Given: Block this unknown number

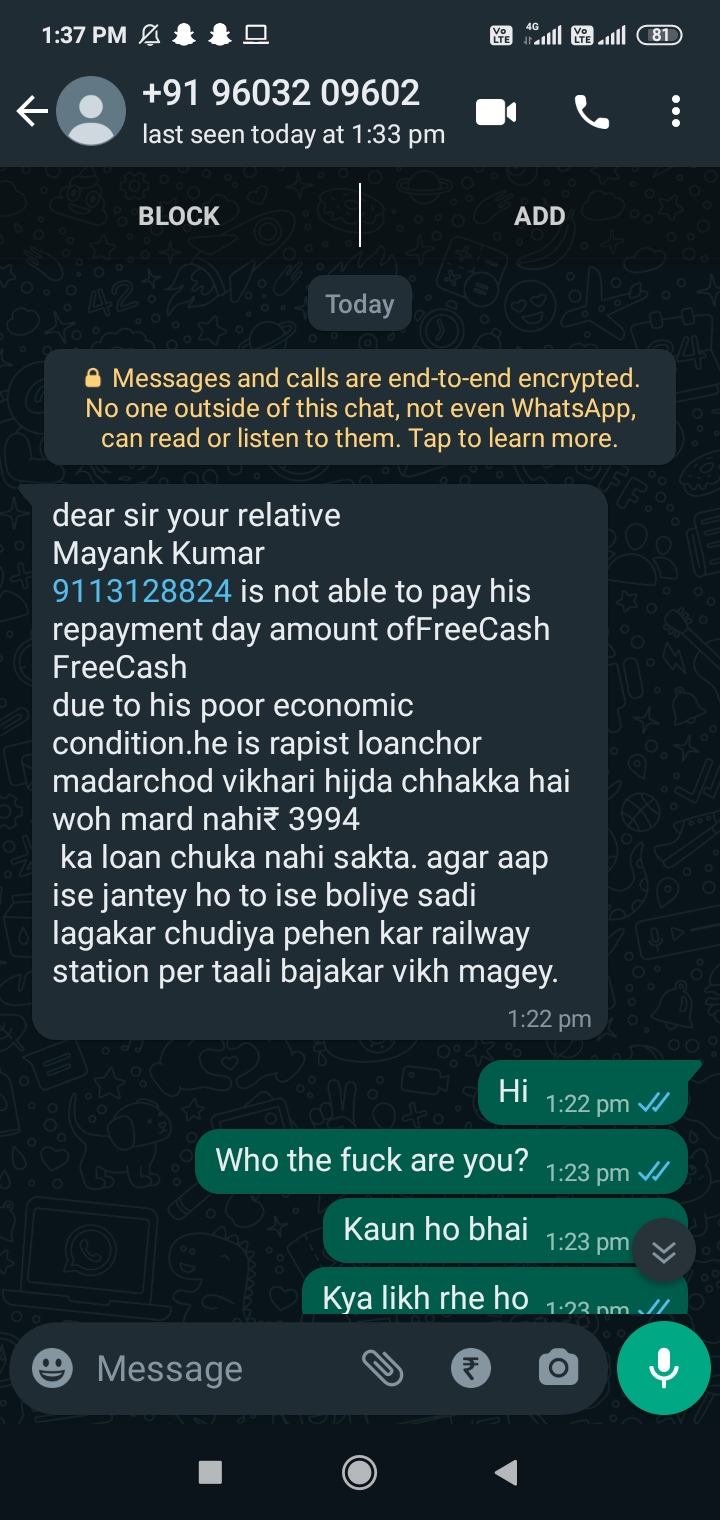Looking at the screenshot, I should click(x=179, y=216).
